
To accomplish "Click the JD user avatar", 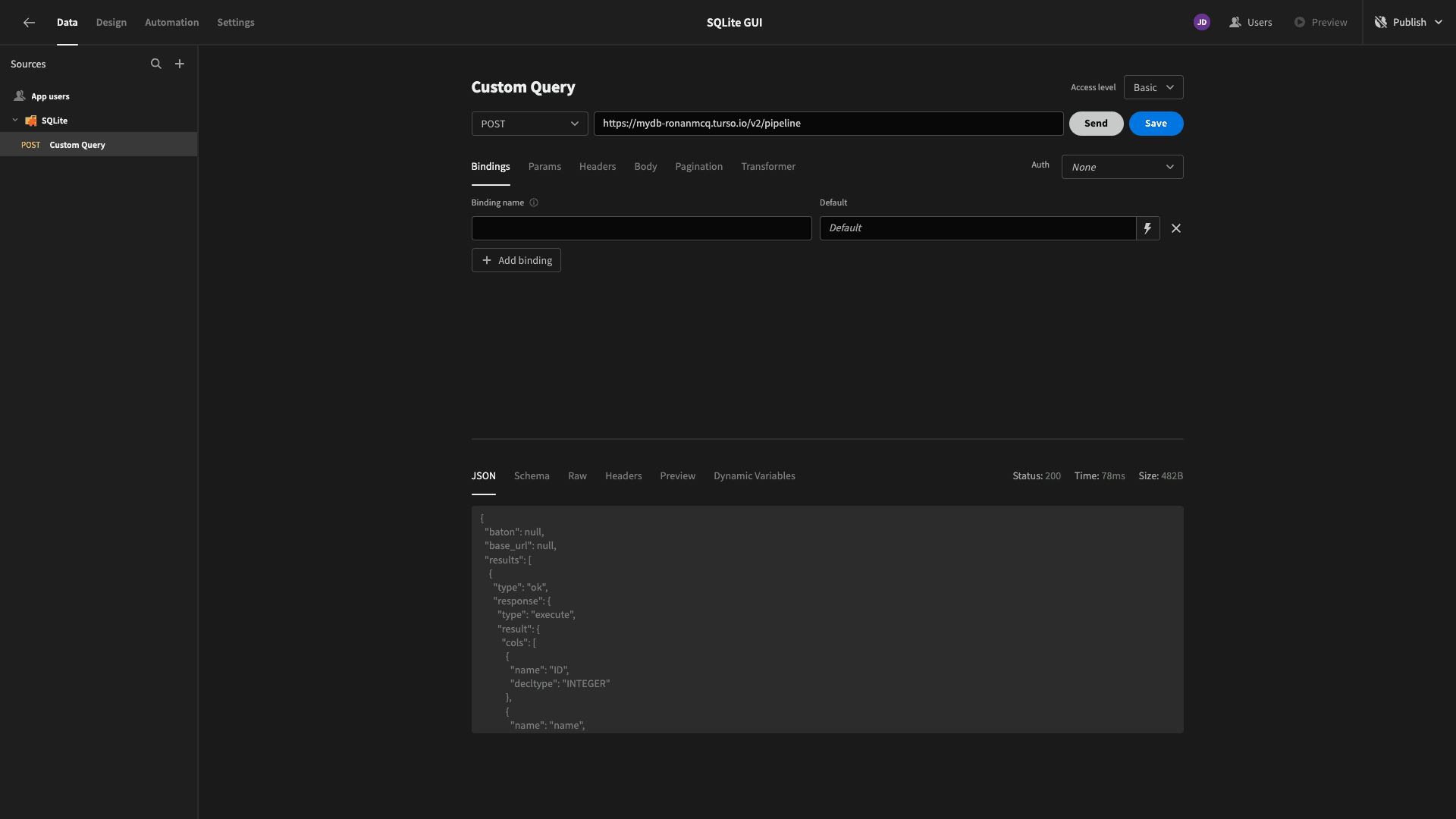I will pos(1202,23).
